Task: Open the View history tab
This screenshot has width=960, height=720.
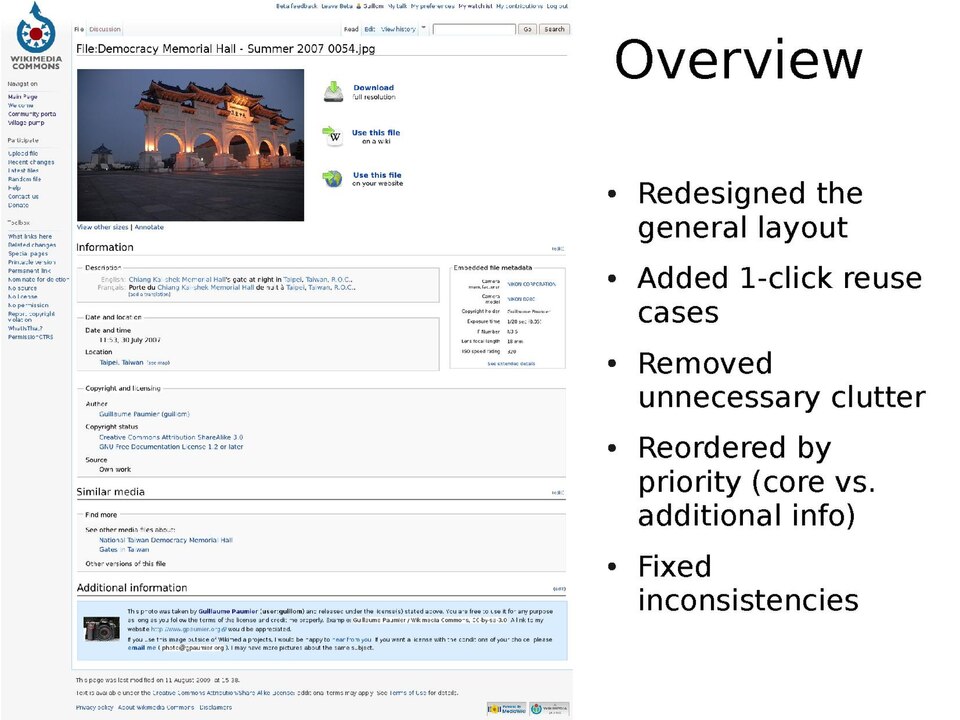Action: (x=399, y=30)
